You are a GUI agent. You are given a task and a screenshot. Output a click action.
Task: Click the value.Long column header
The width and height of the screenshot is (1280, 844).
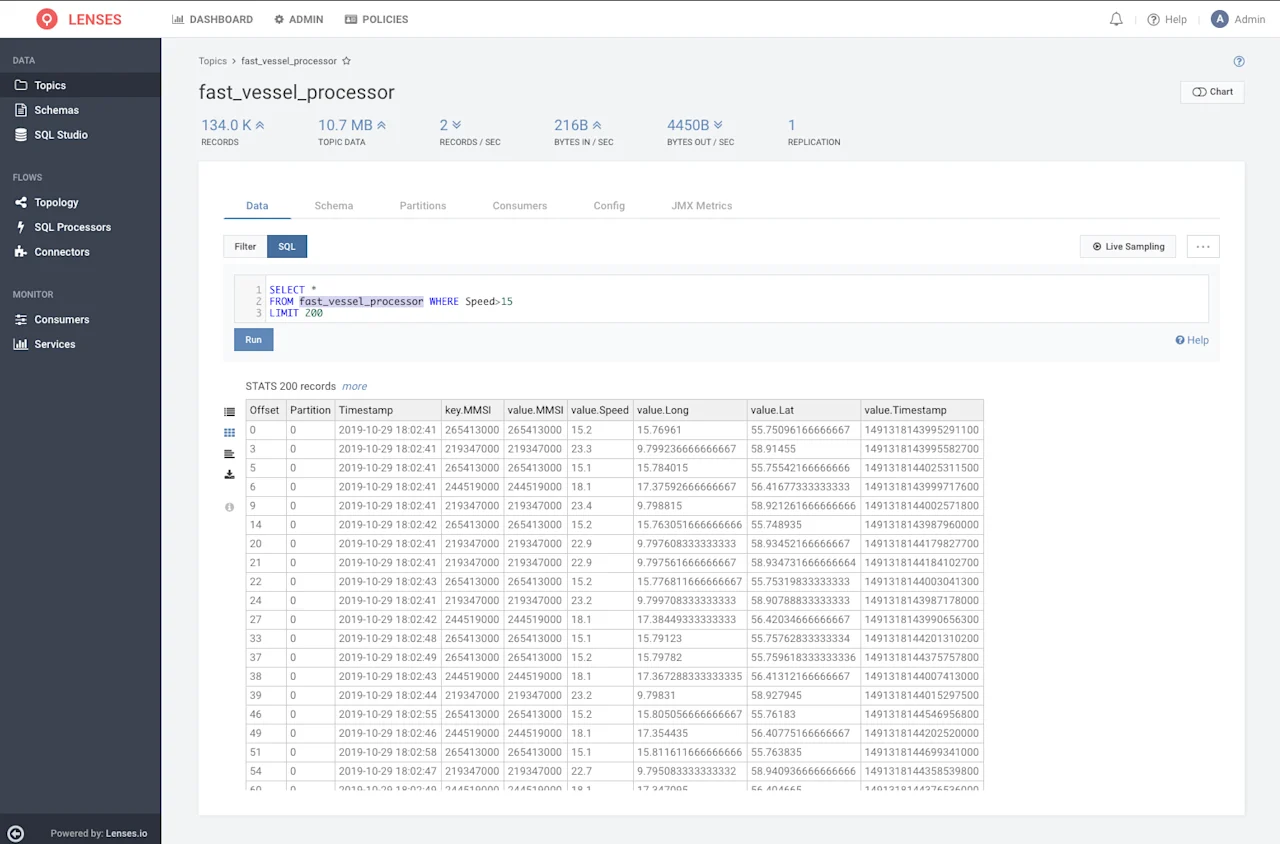coord(690,410)
